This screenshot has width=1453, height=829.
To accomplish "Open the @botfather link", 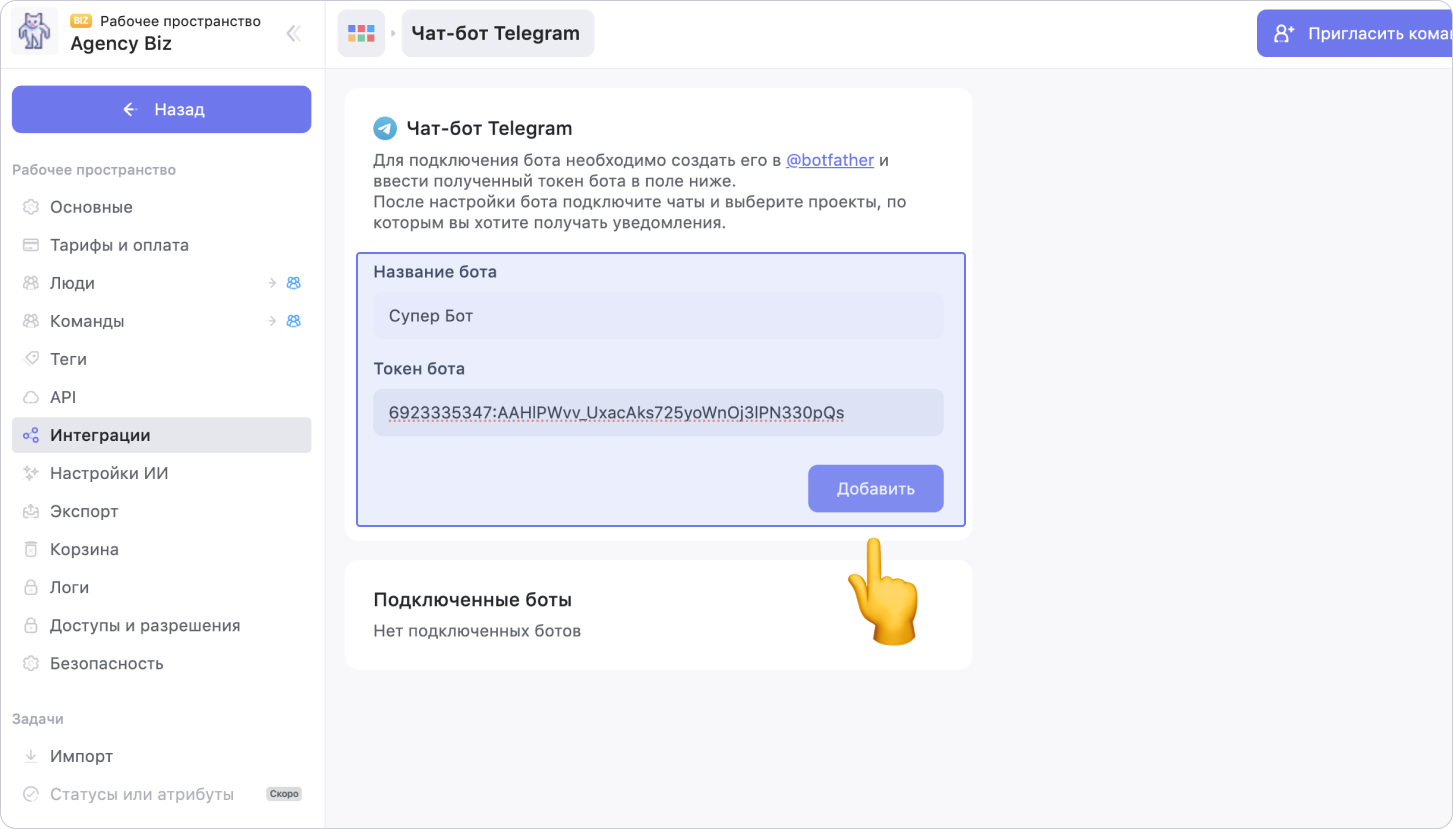I will [x=830, y=160].
